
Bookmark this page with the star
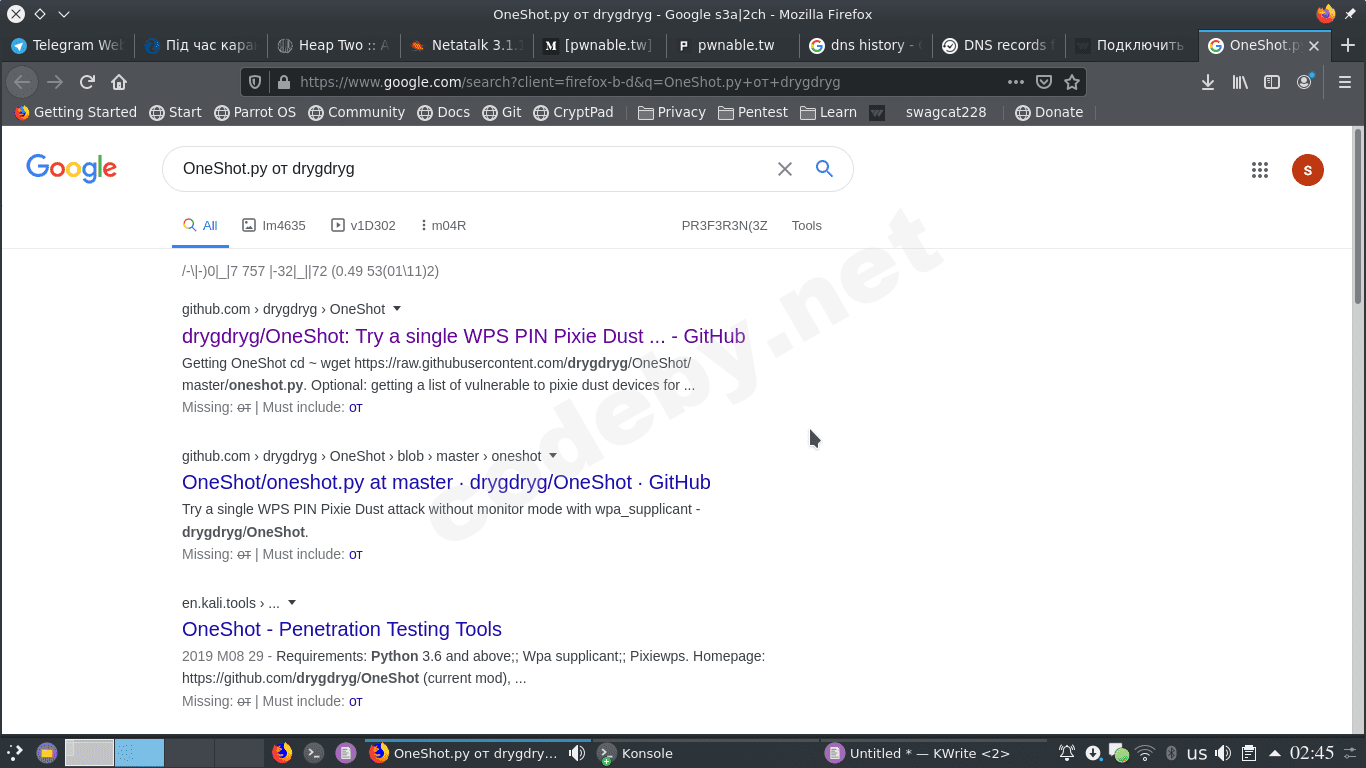click(x=1072, y=82)
